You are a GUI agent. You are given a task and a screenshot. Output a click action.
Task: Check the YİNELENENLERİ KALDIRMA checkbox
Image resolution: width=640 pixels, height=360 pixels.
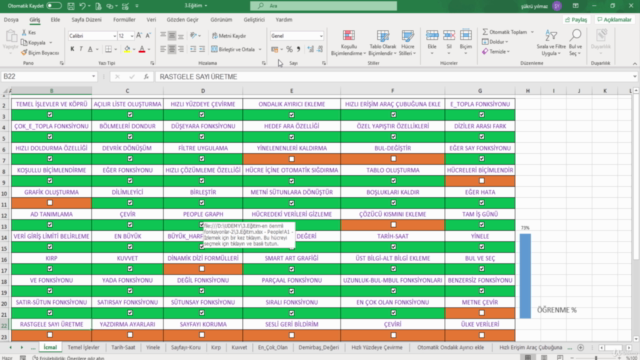coord(291,159)
